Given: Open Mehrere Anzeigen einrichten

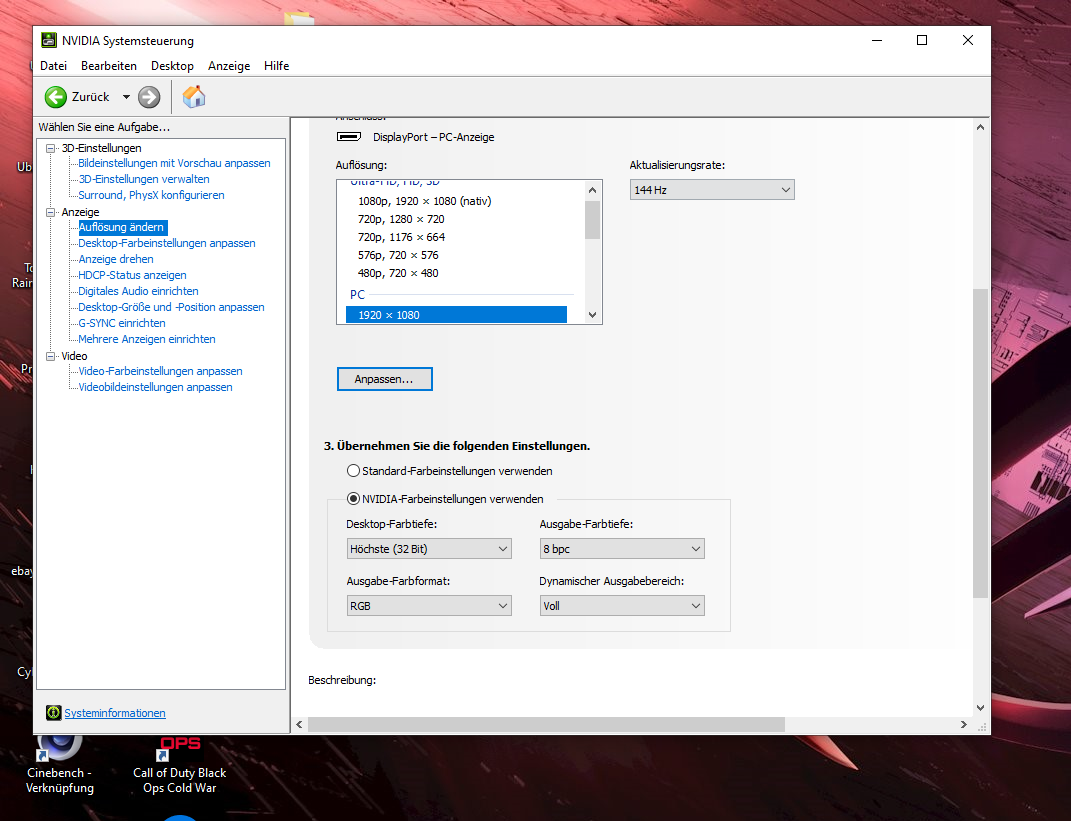Looking at the screenshot, I should 147,339.
